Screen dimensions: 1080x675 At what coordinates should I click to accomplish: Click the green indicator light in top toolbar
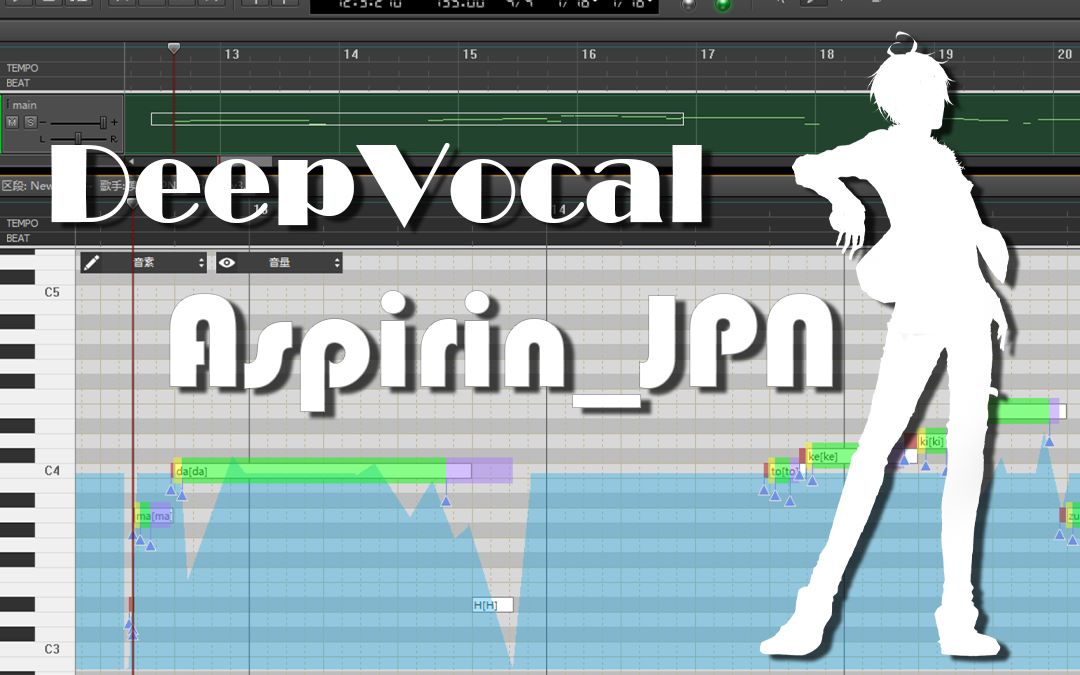coord(723,6)
